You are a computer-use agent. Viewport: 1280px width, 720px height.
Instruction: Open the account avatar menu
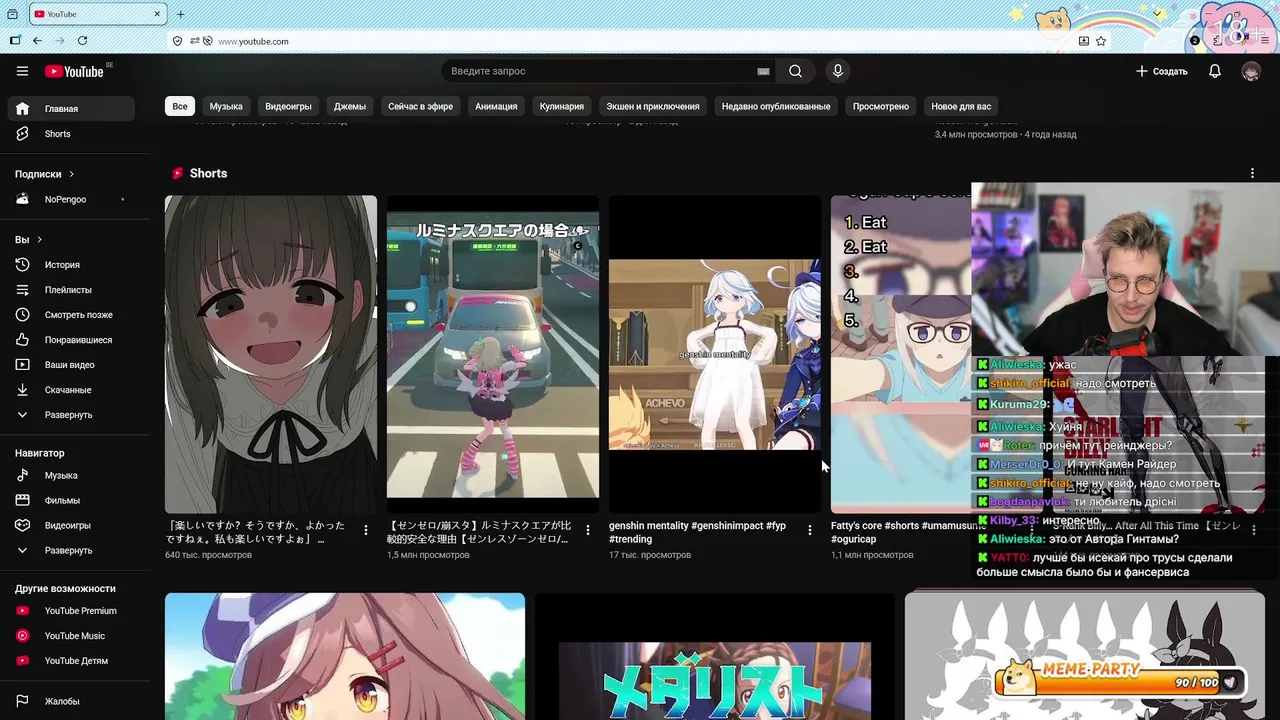coord(1251,71)
